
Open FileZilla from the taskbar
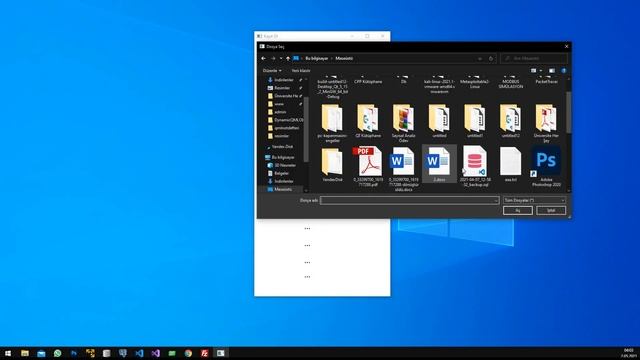tap(204, 353)
